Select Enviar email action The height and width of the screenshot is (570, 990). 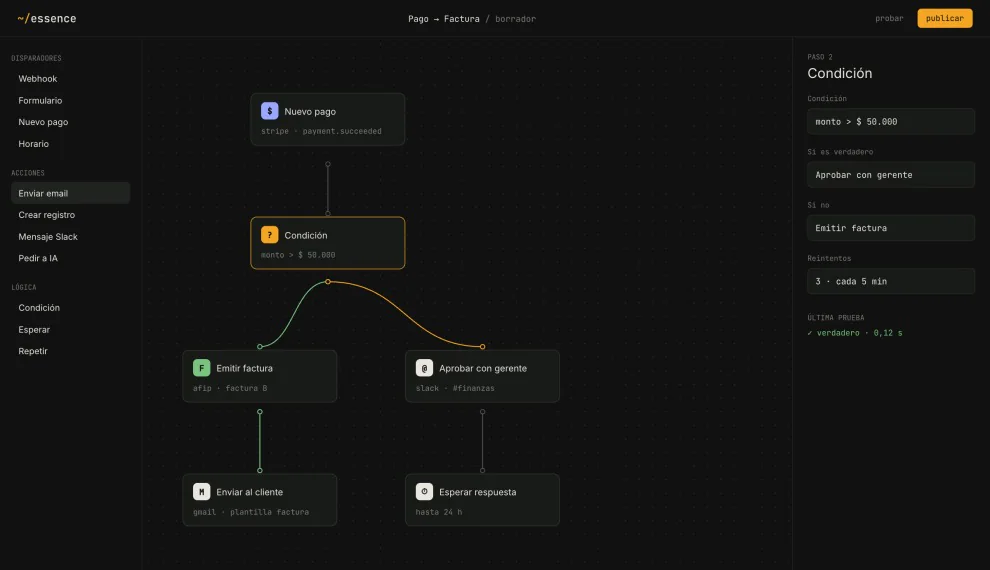pyautogui.click(x=70, y=193)
